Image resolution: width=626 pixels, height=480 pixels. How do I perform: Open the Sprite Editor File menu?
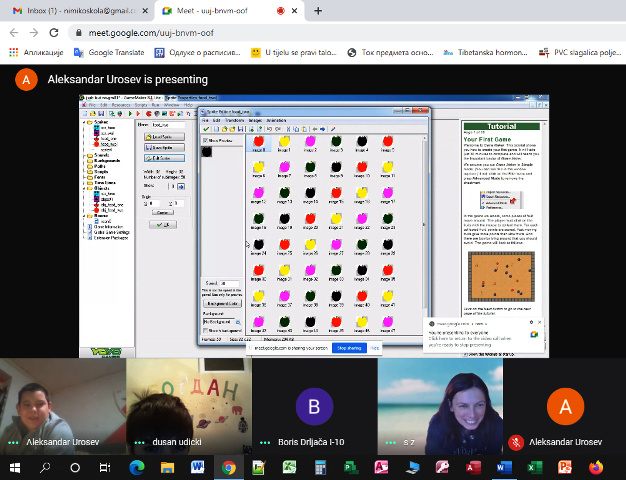tap(205, 120)
